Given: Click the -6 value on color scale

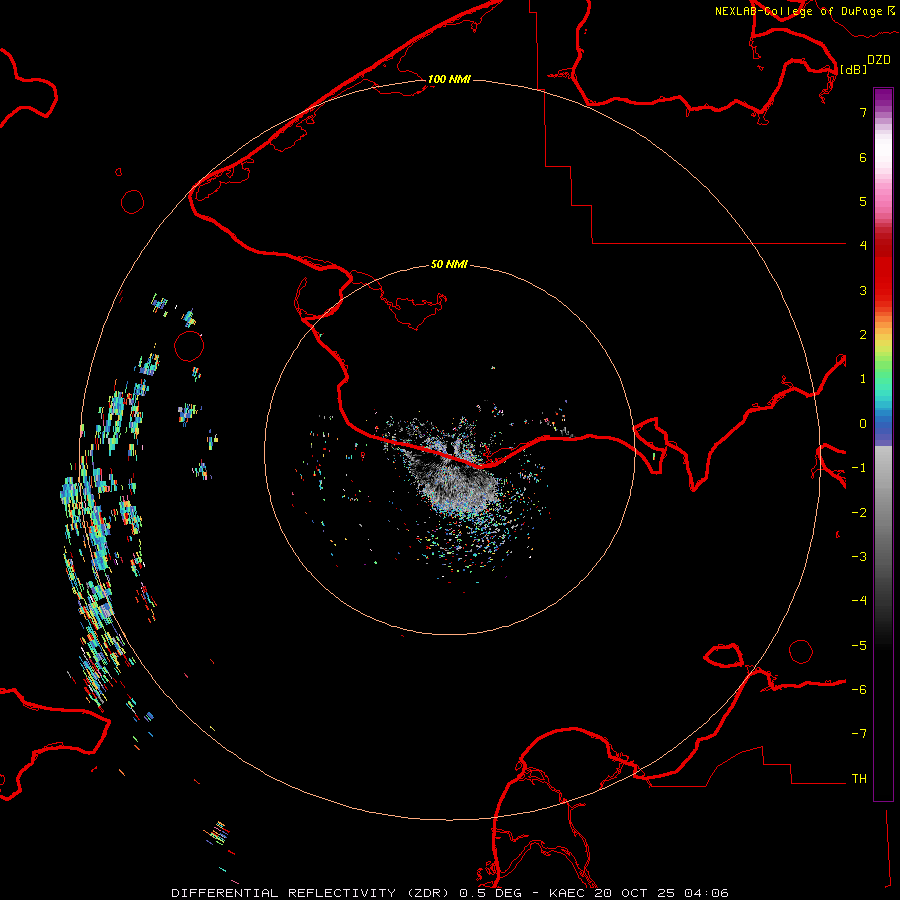Looking at the screenshot, I should 859,690.
